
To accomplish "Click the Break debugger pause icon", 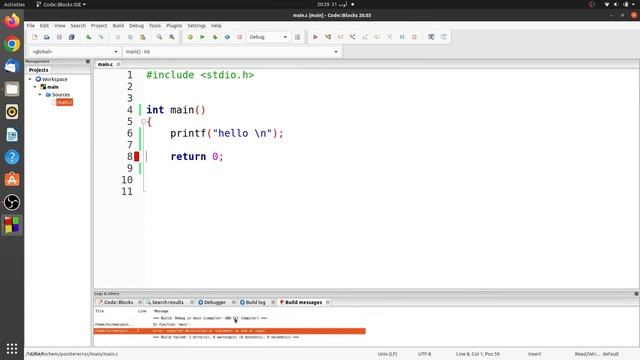I will pos(402,37).
